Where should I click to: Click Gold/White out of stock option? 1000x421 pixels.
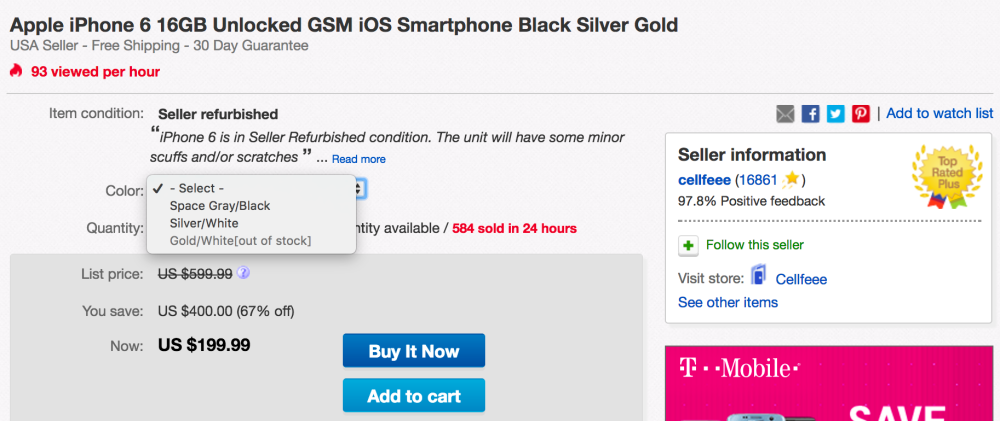[x=240, y=241]
